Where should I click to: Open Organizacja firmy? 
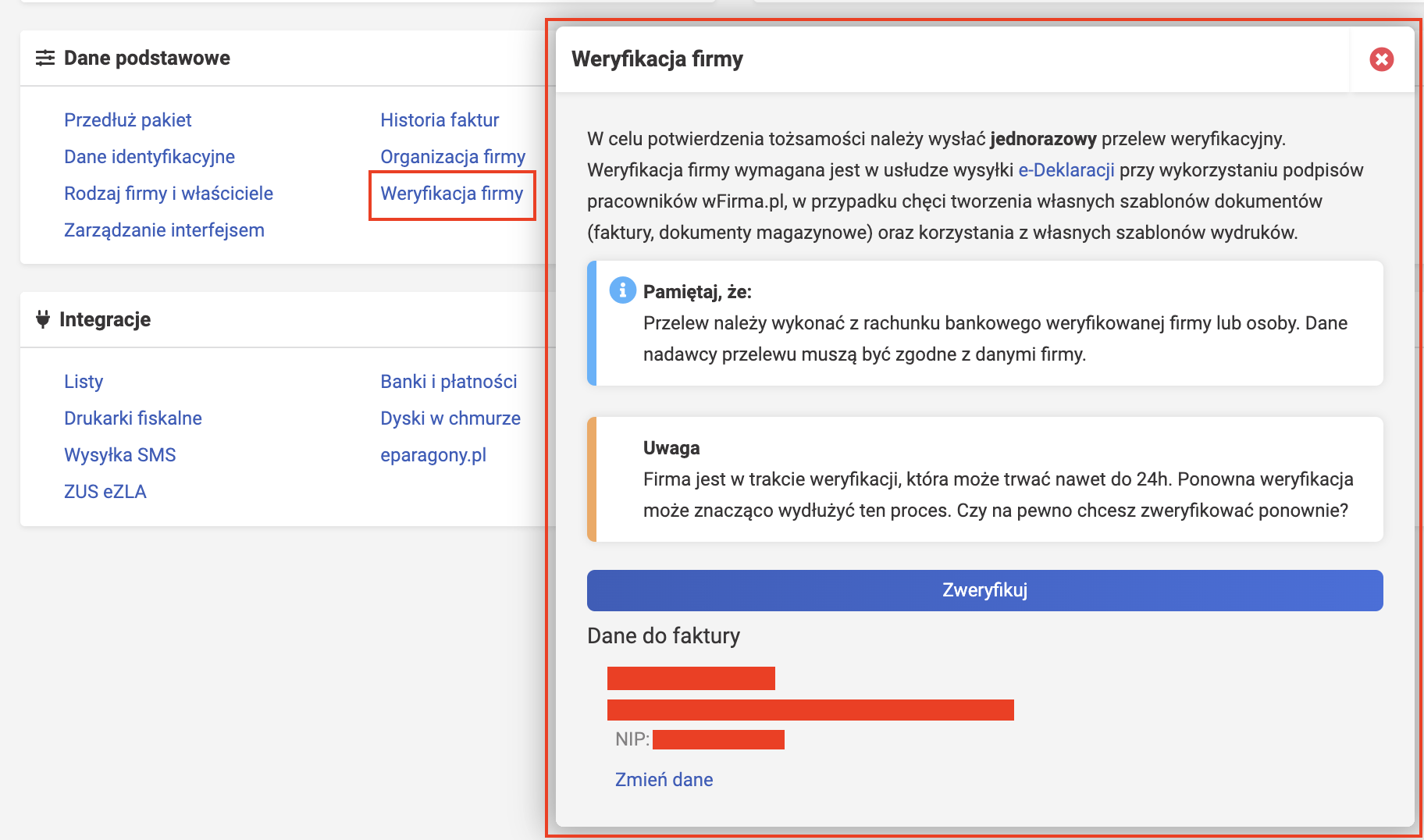(x=453, y=157)
